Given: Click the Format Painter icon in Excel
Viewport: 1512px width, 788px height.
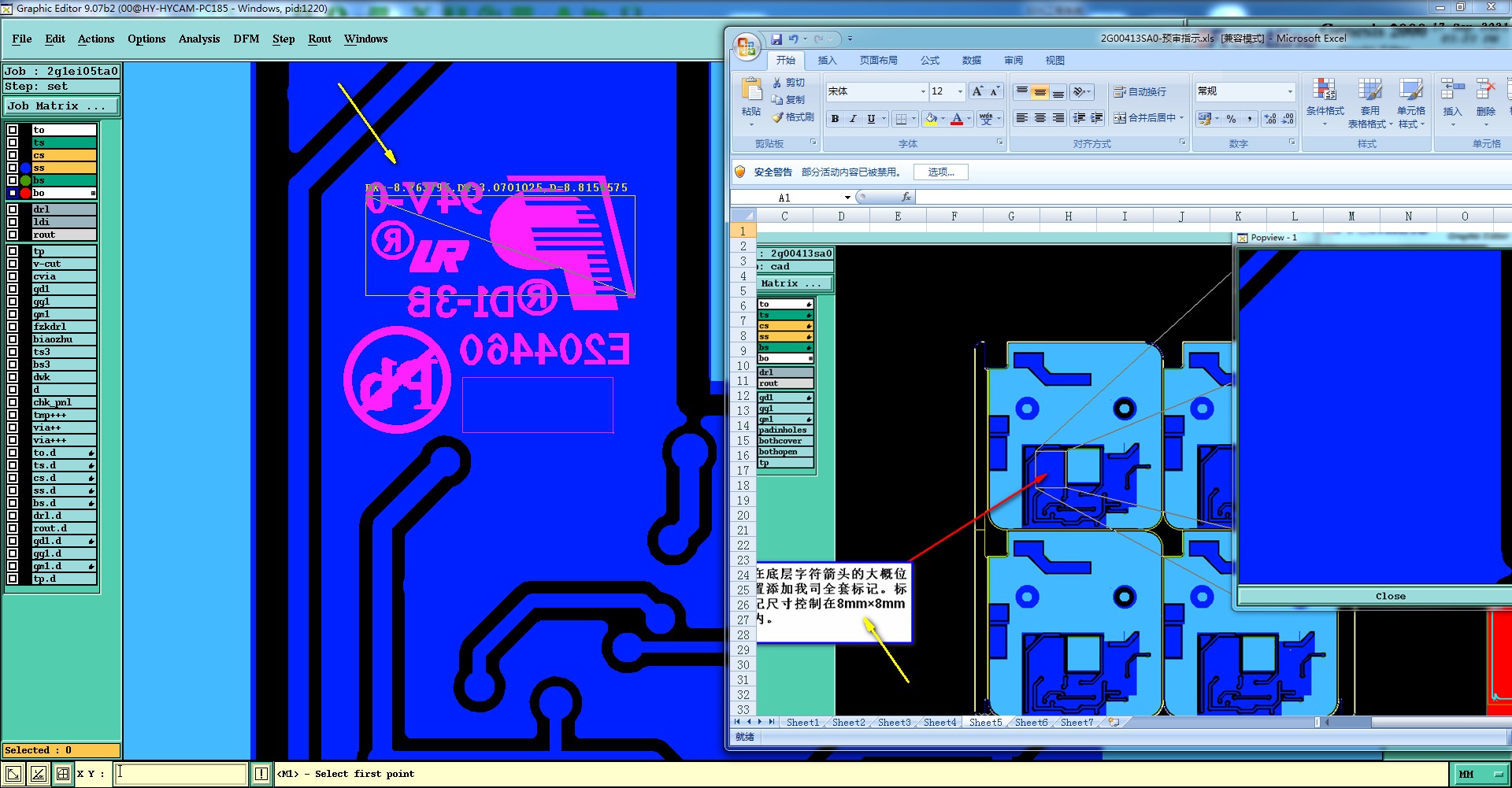Looking at the screenshot, I should 777,117.
